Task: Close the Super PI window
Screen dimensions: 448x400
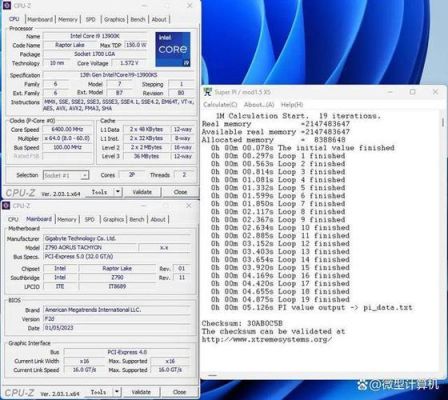Action: click(435, 92)
